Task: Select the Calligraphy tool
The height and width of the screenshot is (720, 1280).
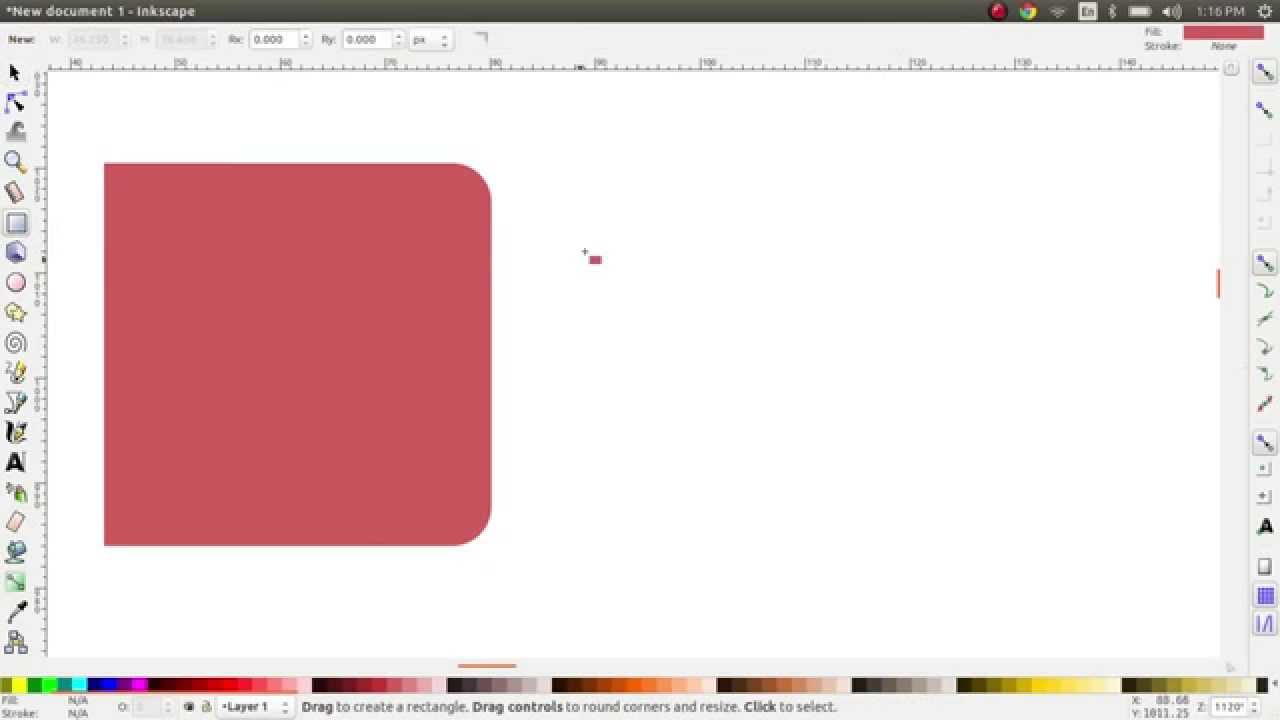Action: [x=15, y=433]
